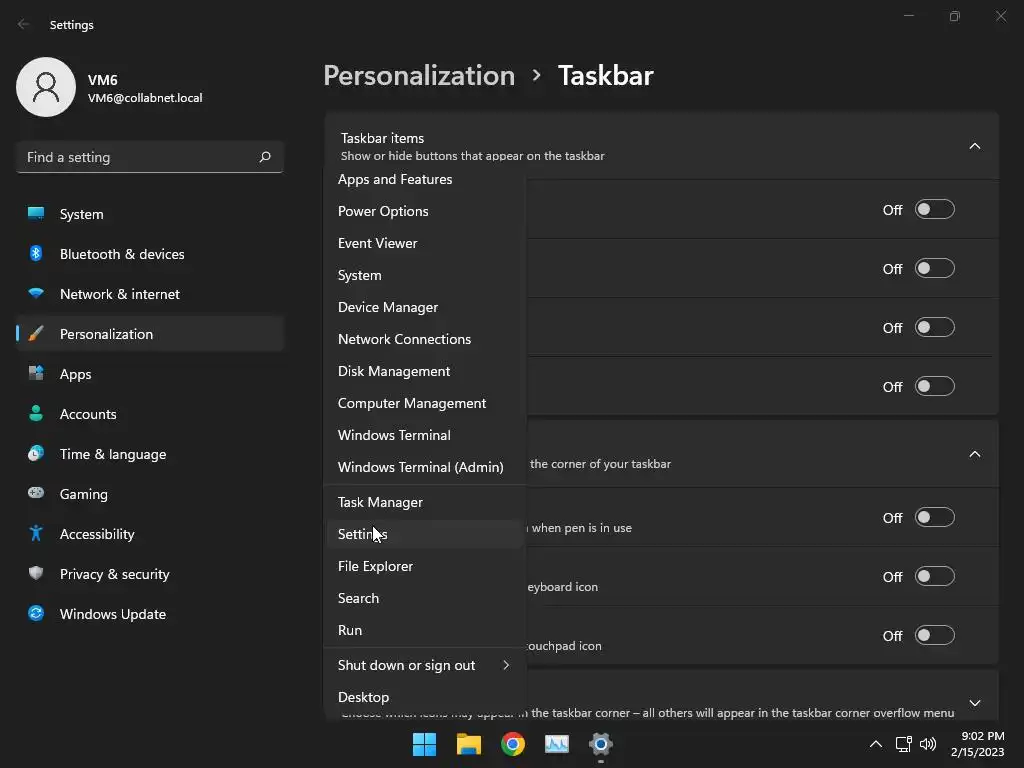Viewport: 1024px width, 768px height.
Task: Collapse the taskbar corner icons section
Action: point(974,455)
